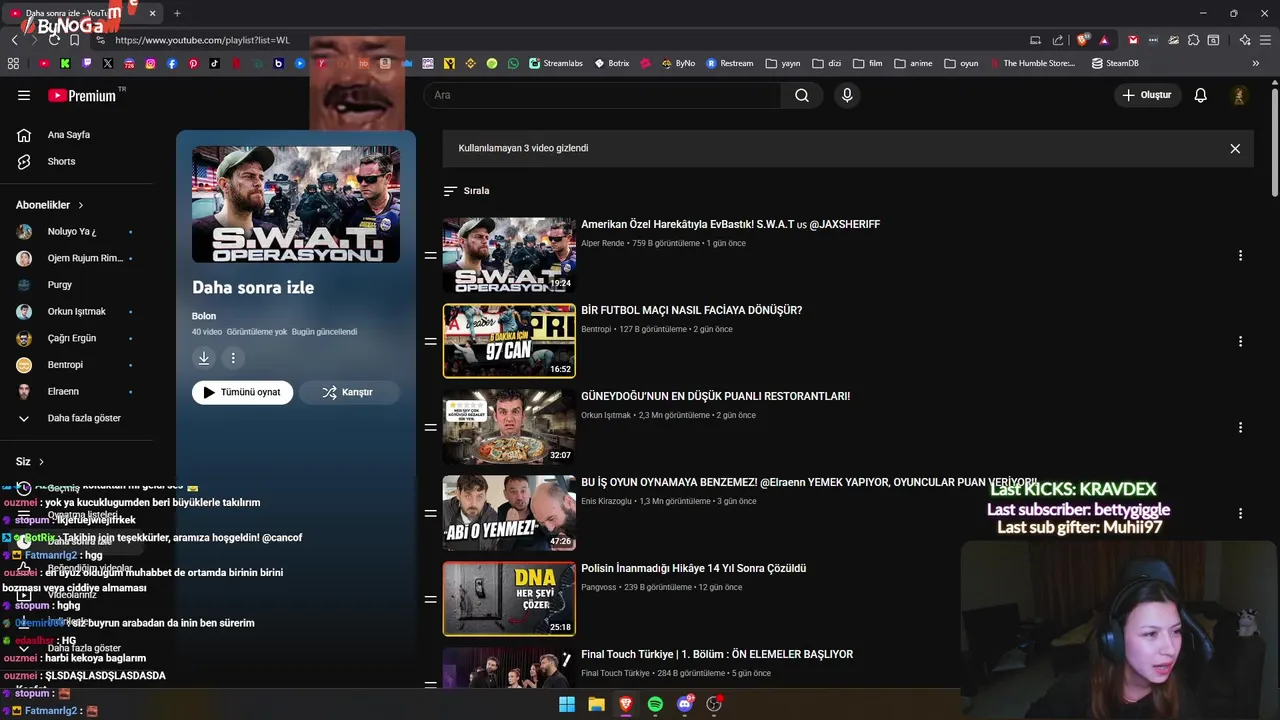1280x720 pixels.
Task: Close the 'Daha sonra izle' browser tab
Action: [x=153, y=13]
